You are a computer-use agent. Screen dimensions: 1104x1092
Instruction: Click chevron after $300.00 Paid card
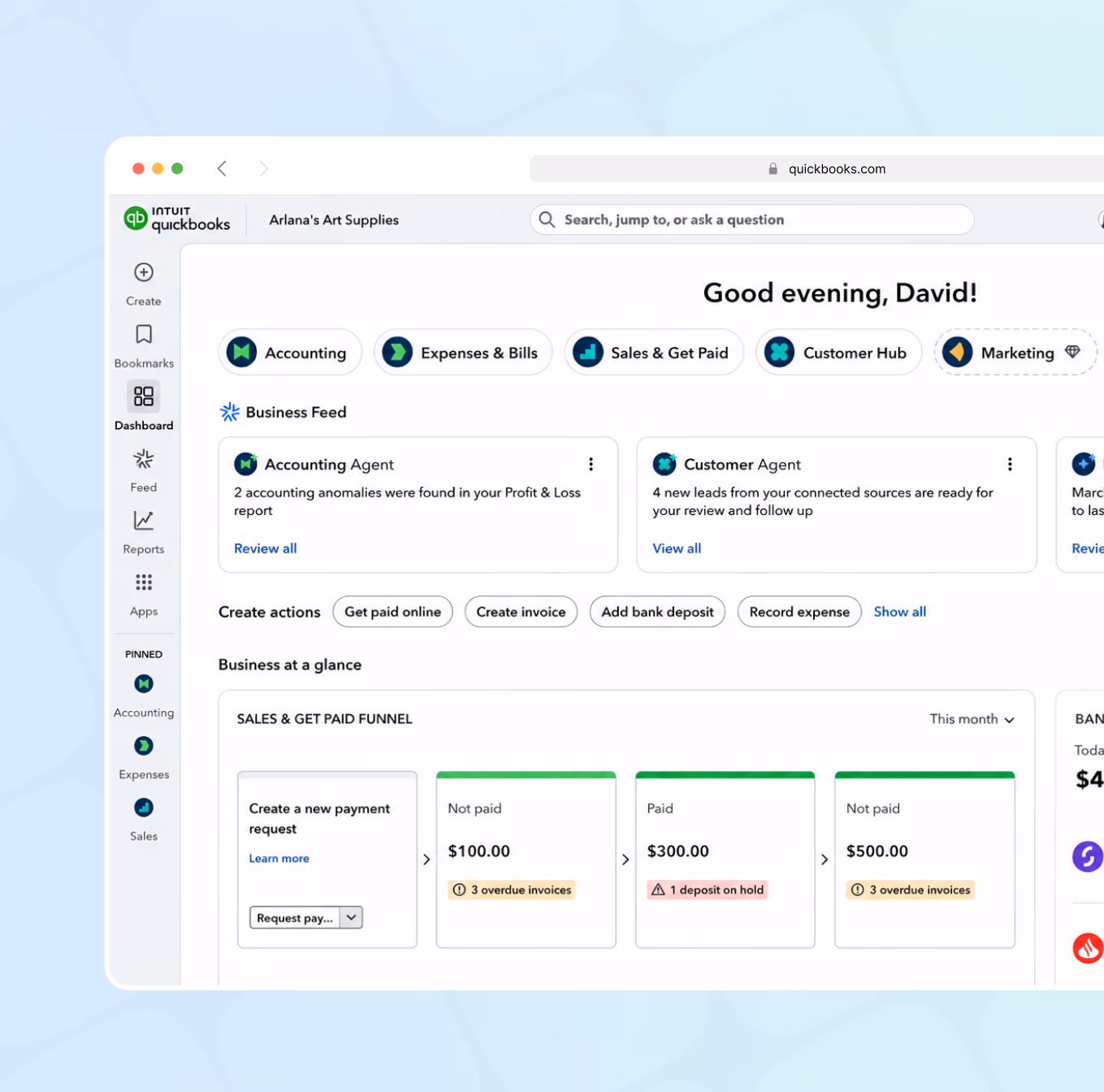(x=825, y=860)
